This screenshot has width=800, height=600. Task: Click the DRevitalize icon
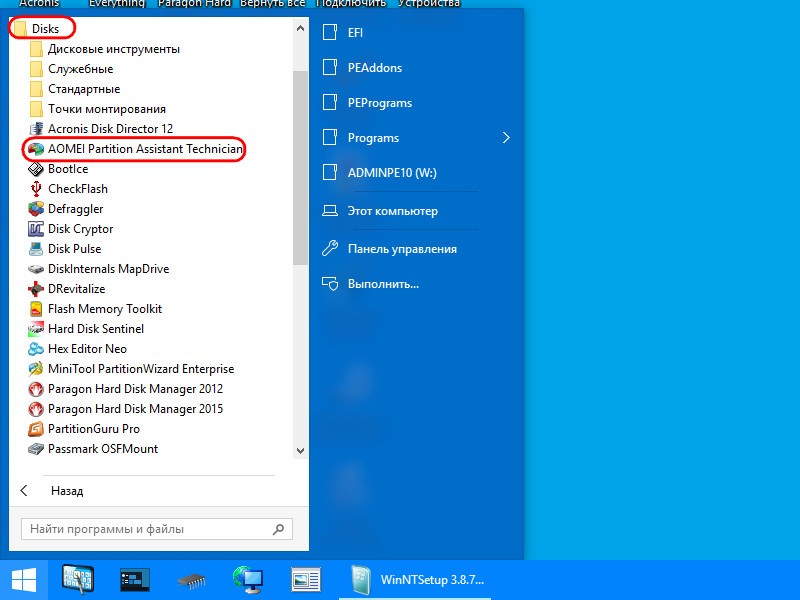tap(36, 289)
